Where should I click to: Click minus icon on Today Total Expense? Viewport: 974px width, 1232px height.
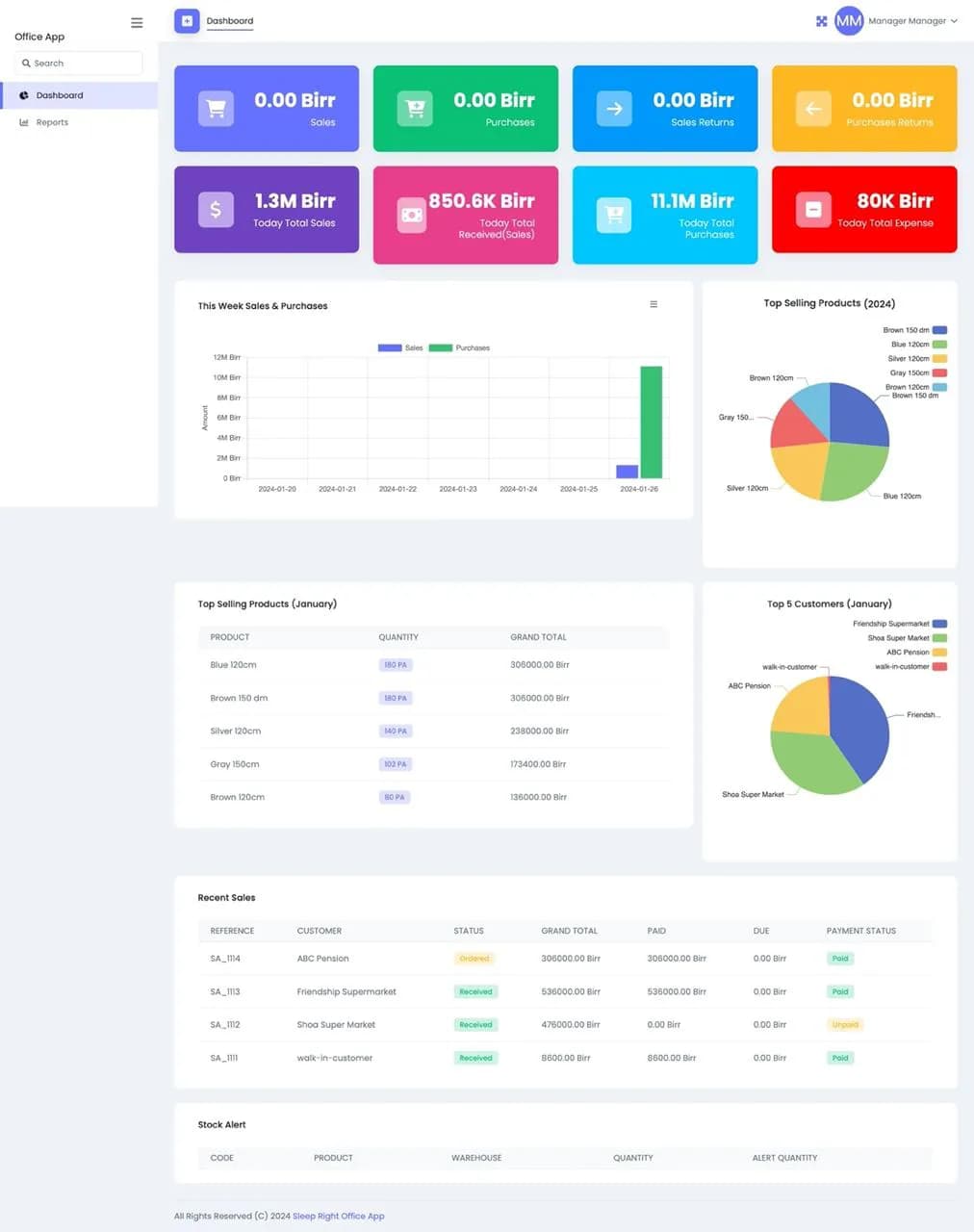coord(813,210)
